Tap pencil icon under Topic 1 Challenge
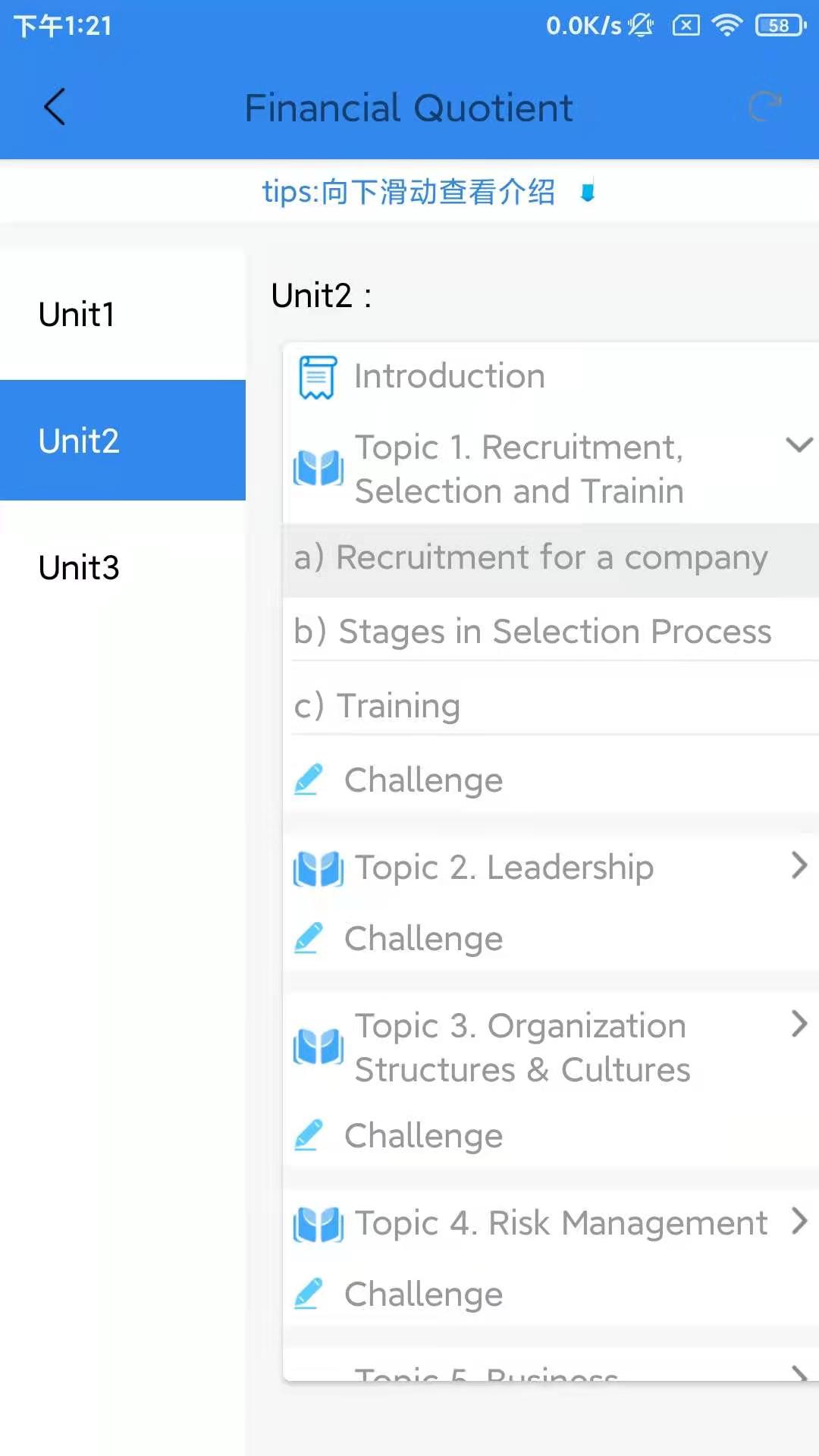Screen dimensions: 819x1456 coord(309,780)
